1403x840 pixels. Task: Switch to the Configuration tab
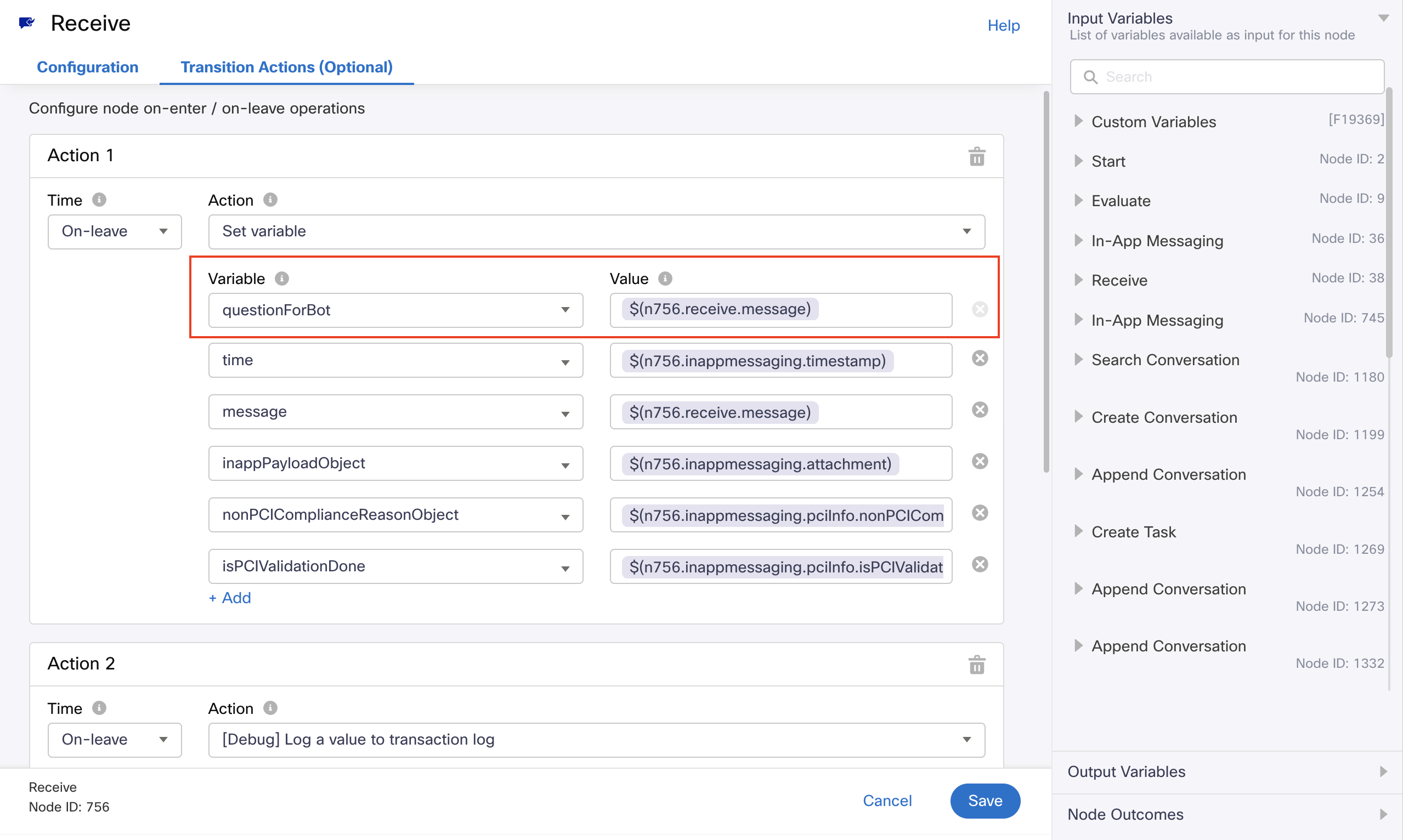tap(88, 67)
